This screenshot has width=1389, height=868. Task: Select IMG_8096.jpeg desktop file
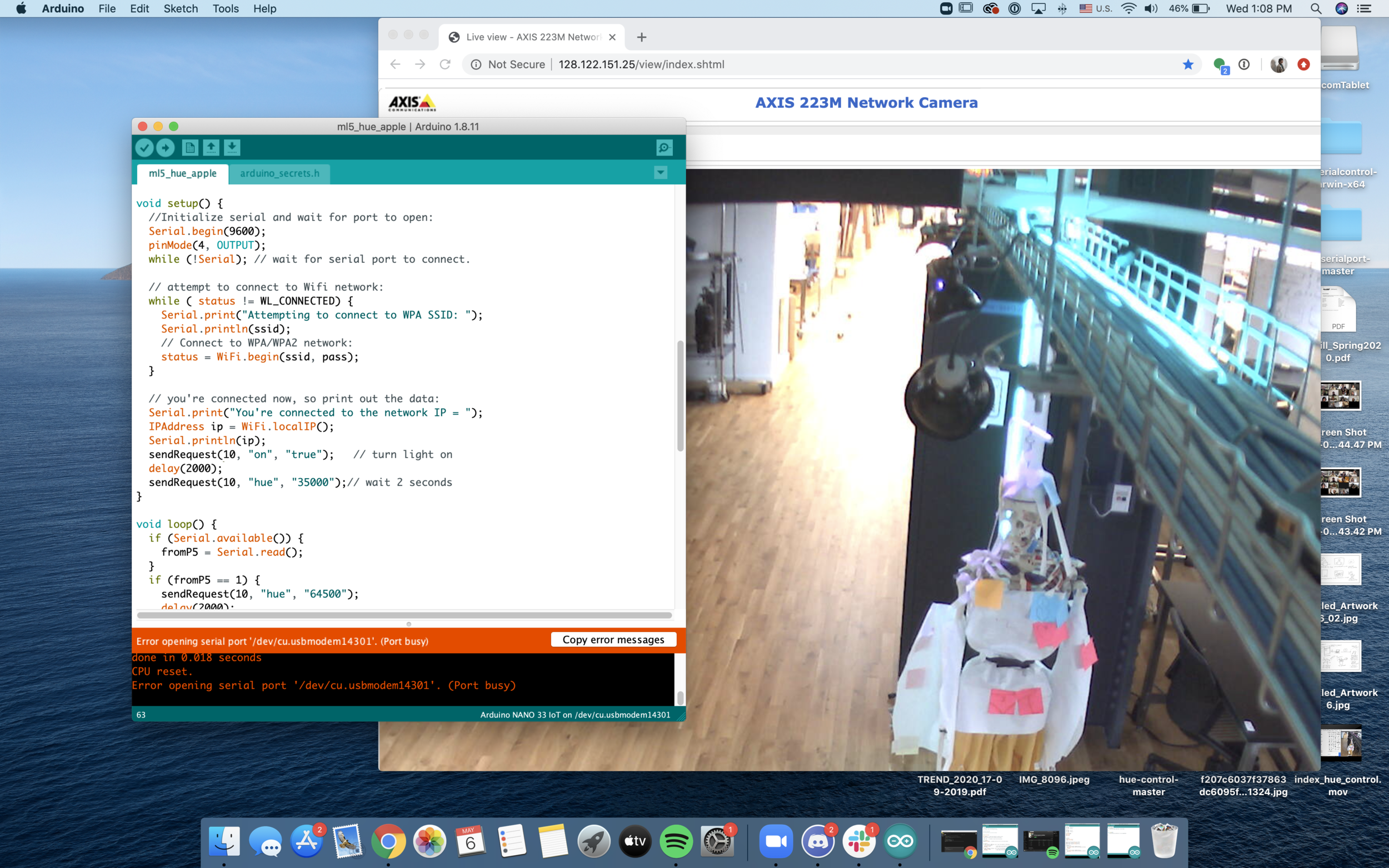(x=1053, y=780)
